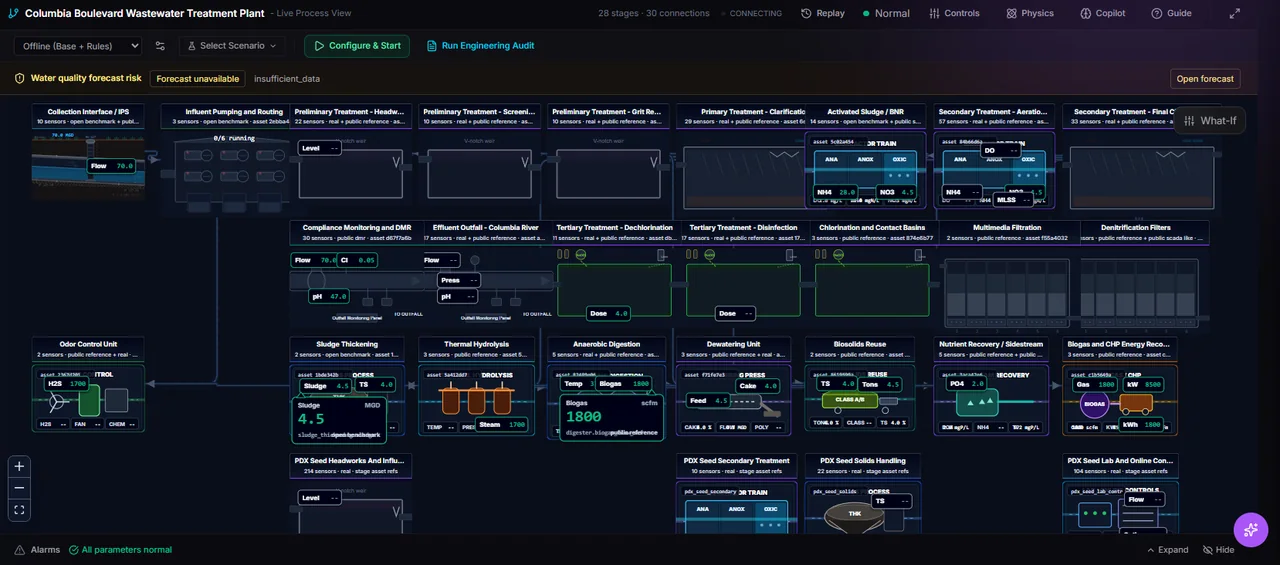The image size is (1280, 565).
Task: Zoom in with the plus control
Action: pyautogui.click(x=19, y=466)
